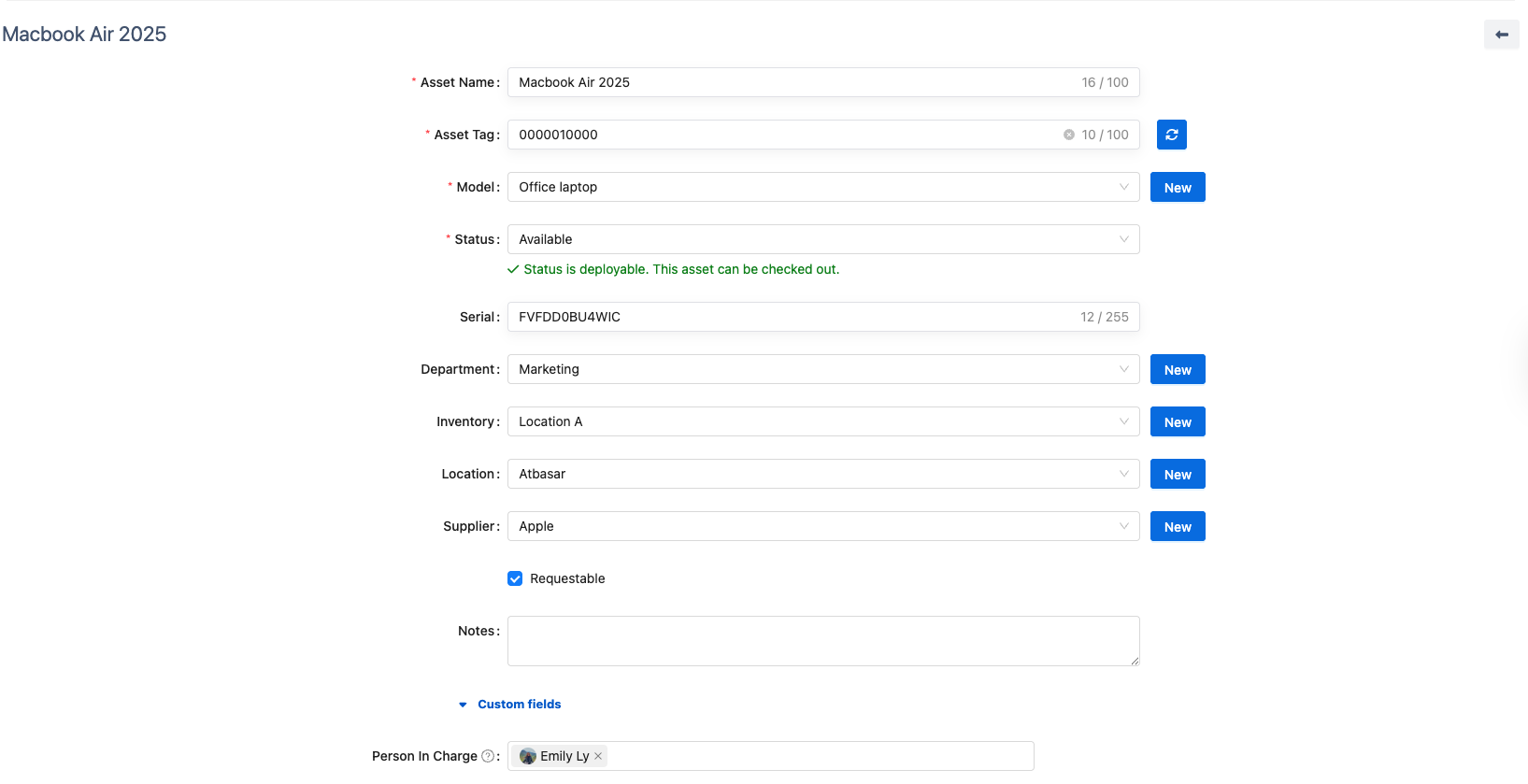Click the Person In Charge help icon
Screen dimensions: 1528x784
tap(487, 756)
